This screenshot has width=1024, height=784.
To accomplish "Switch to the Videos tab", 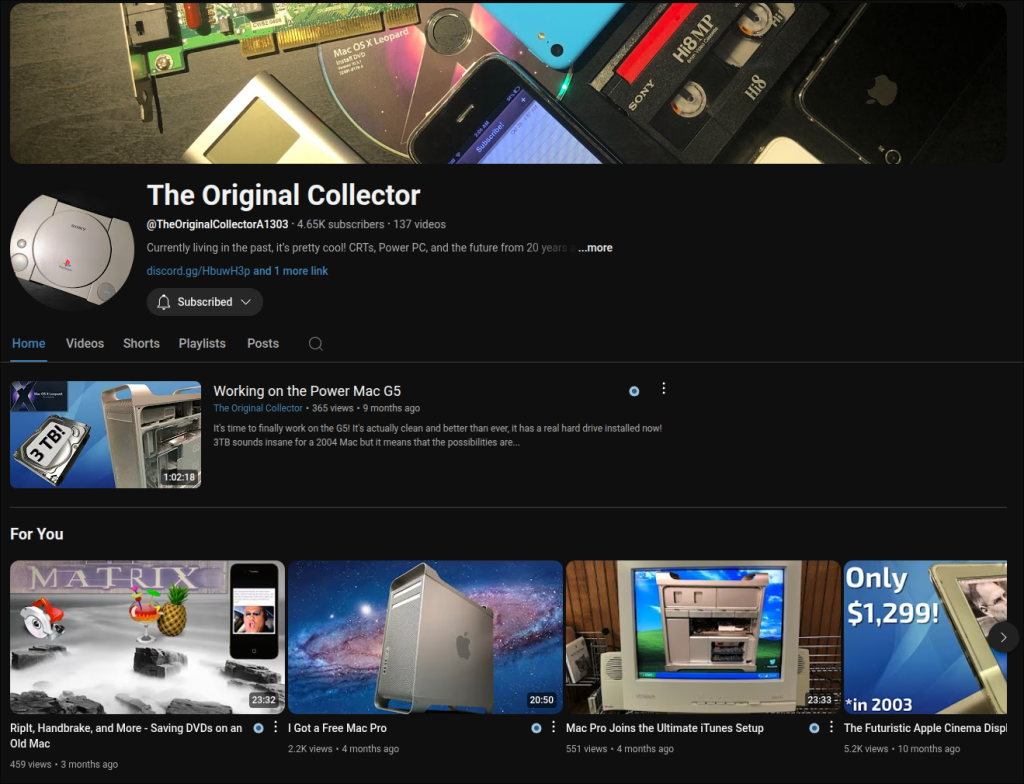I will [85, 343].
